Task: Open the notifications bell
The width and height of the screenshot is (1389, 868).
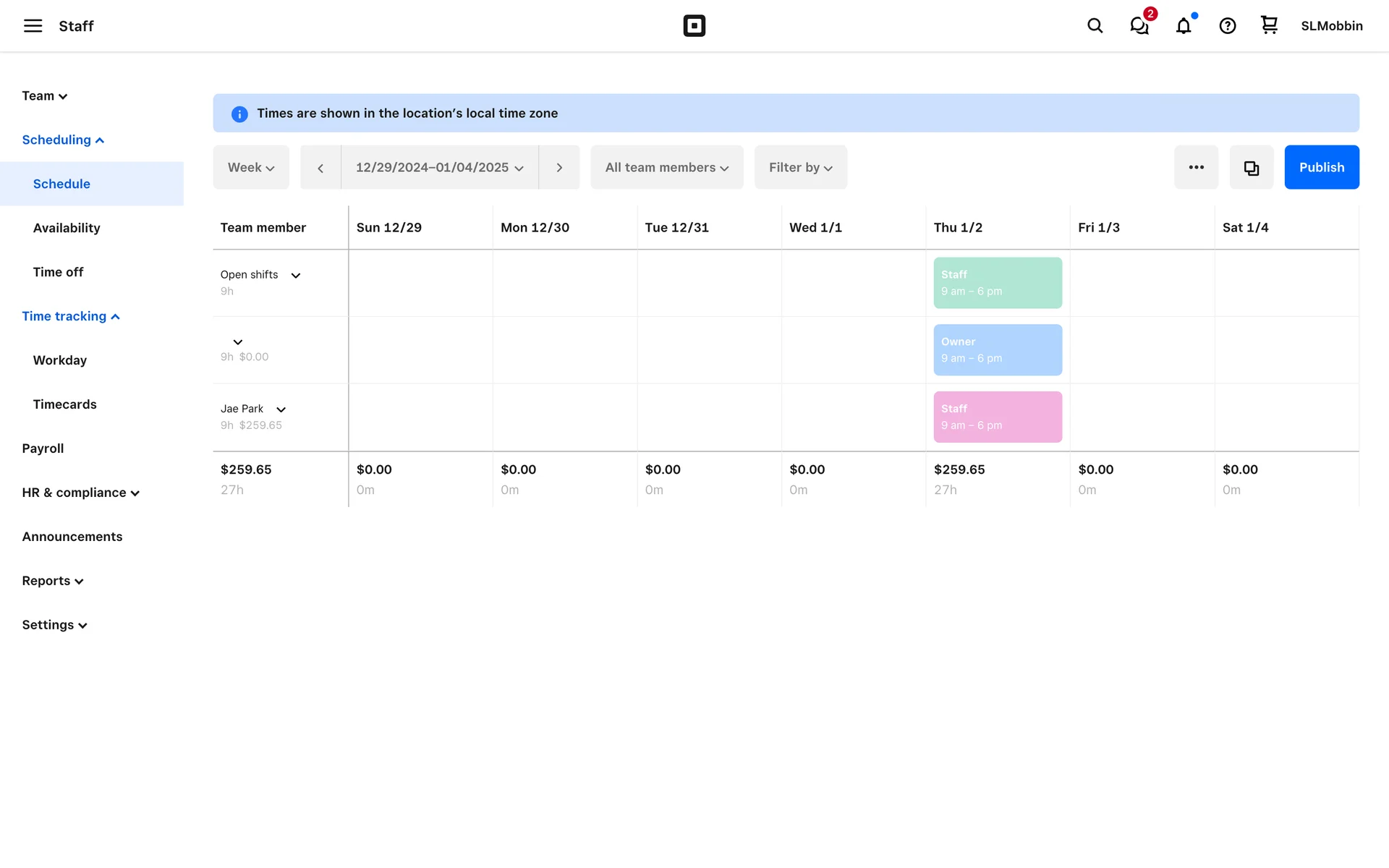Action: (x=1184, y=26)
